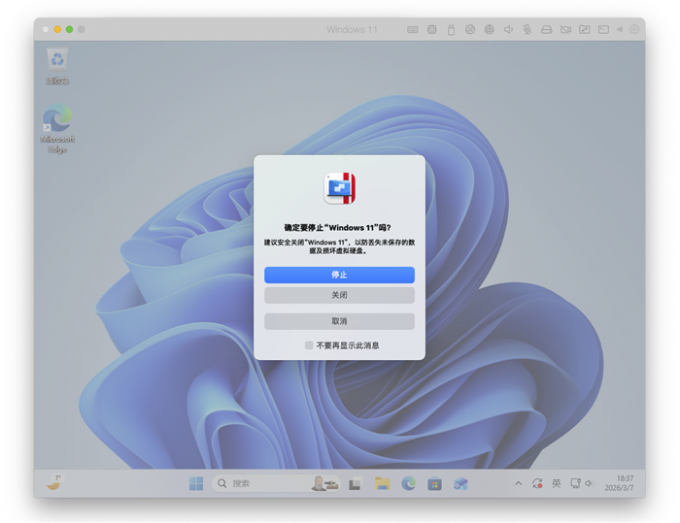
Task: Click the USB device icon in title bar
Action: pyautogui.click(x=451, y=30)
